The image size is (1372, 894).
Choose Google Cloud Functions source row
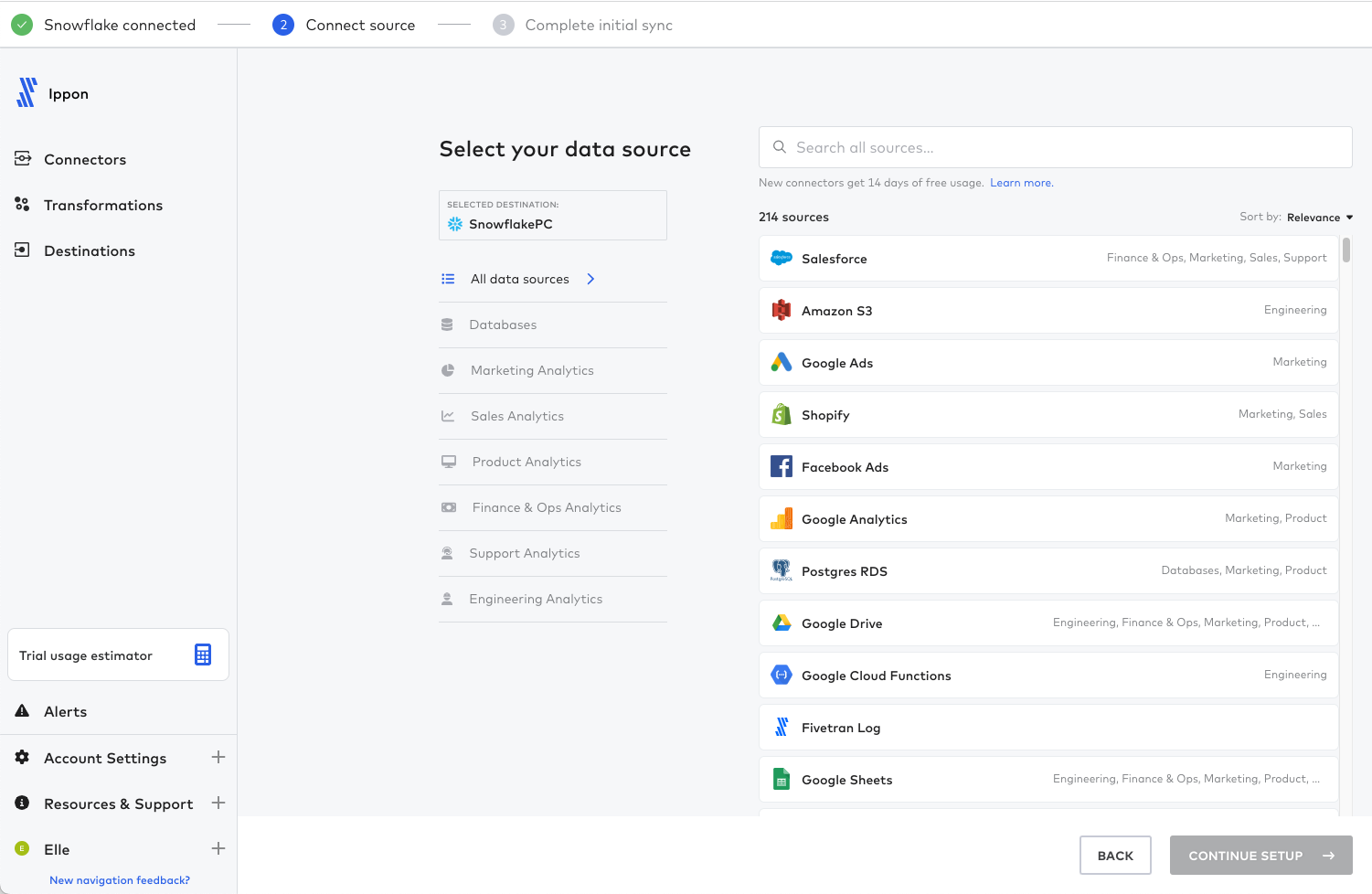(1048, 675)
